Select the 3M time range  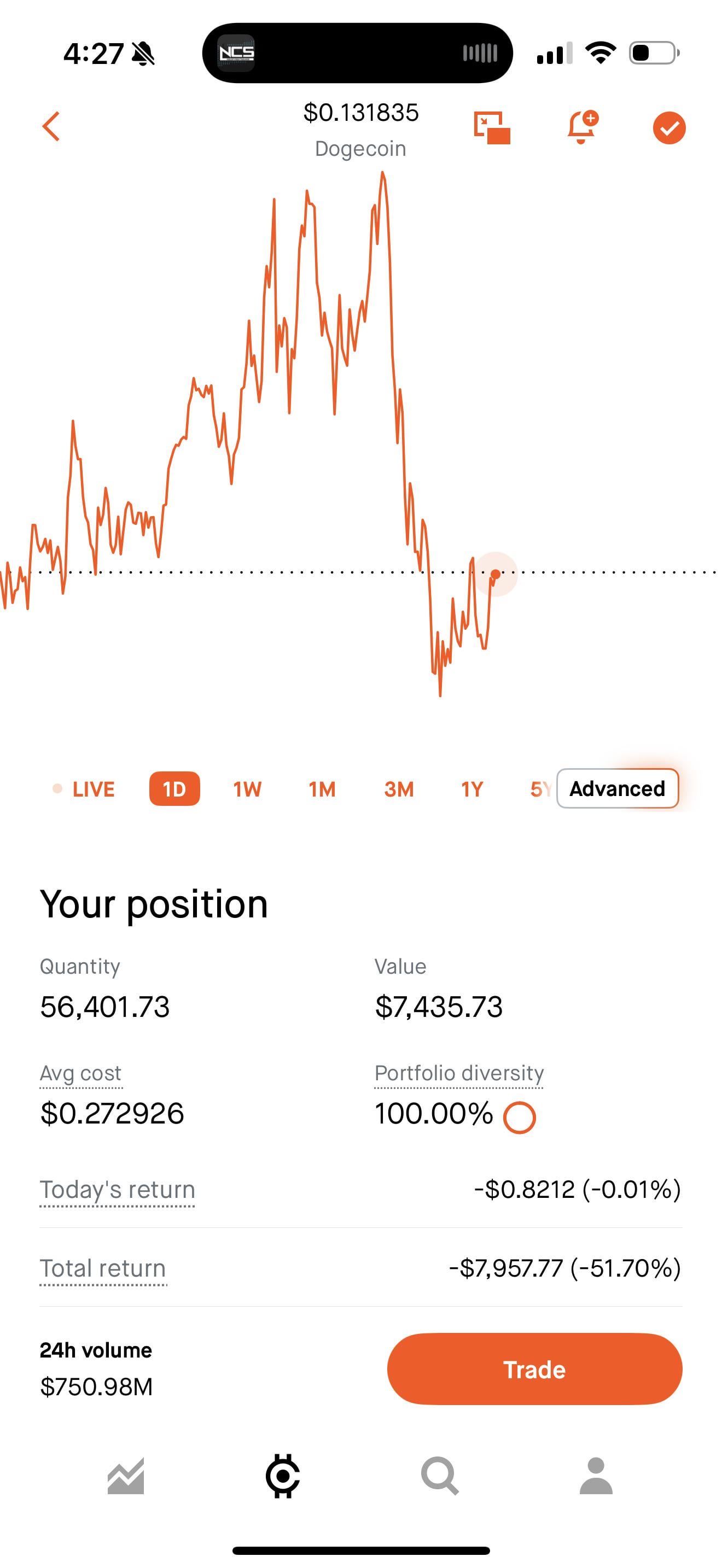click(x=399, y=789)
